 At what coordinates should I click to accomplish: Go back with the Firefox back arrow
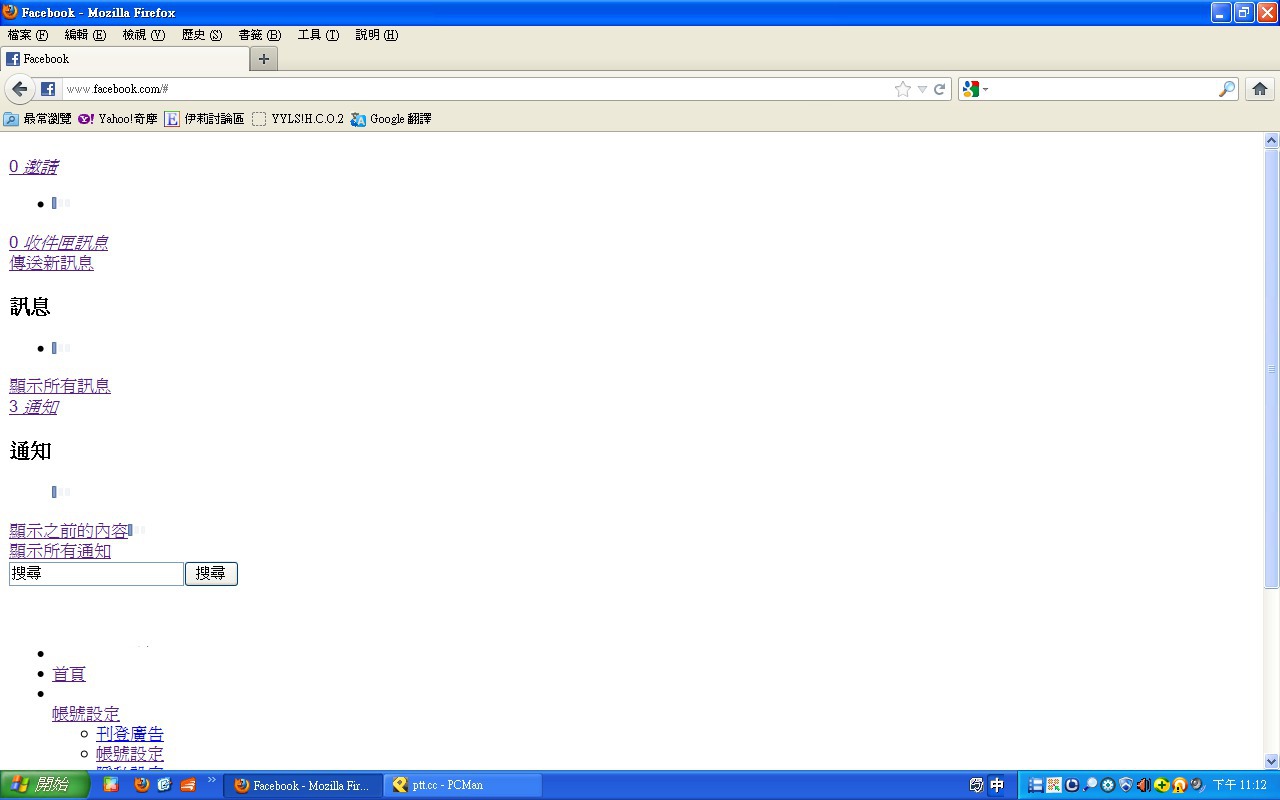19,89
